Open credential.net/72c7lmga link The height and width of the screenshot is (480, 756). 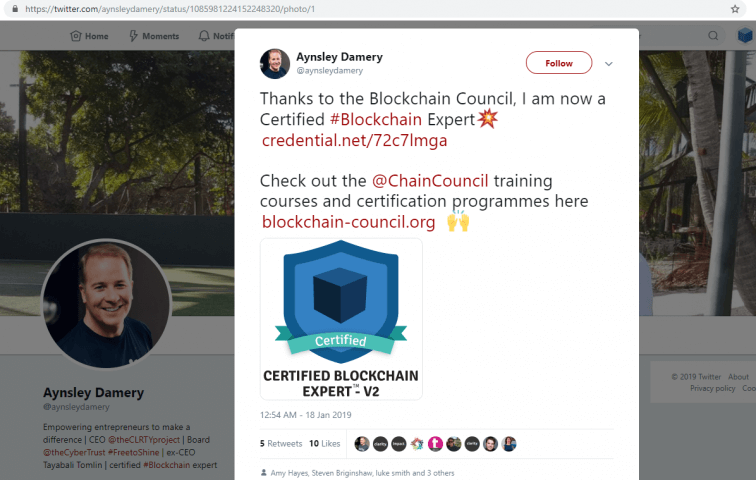pyautogui.click(x=354, y=140)
